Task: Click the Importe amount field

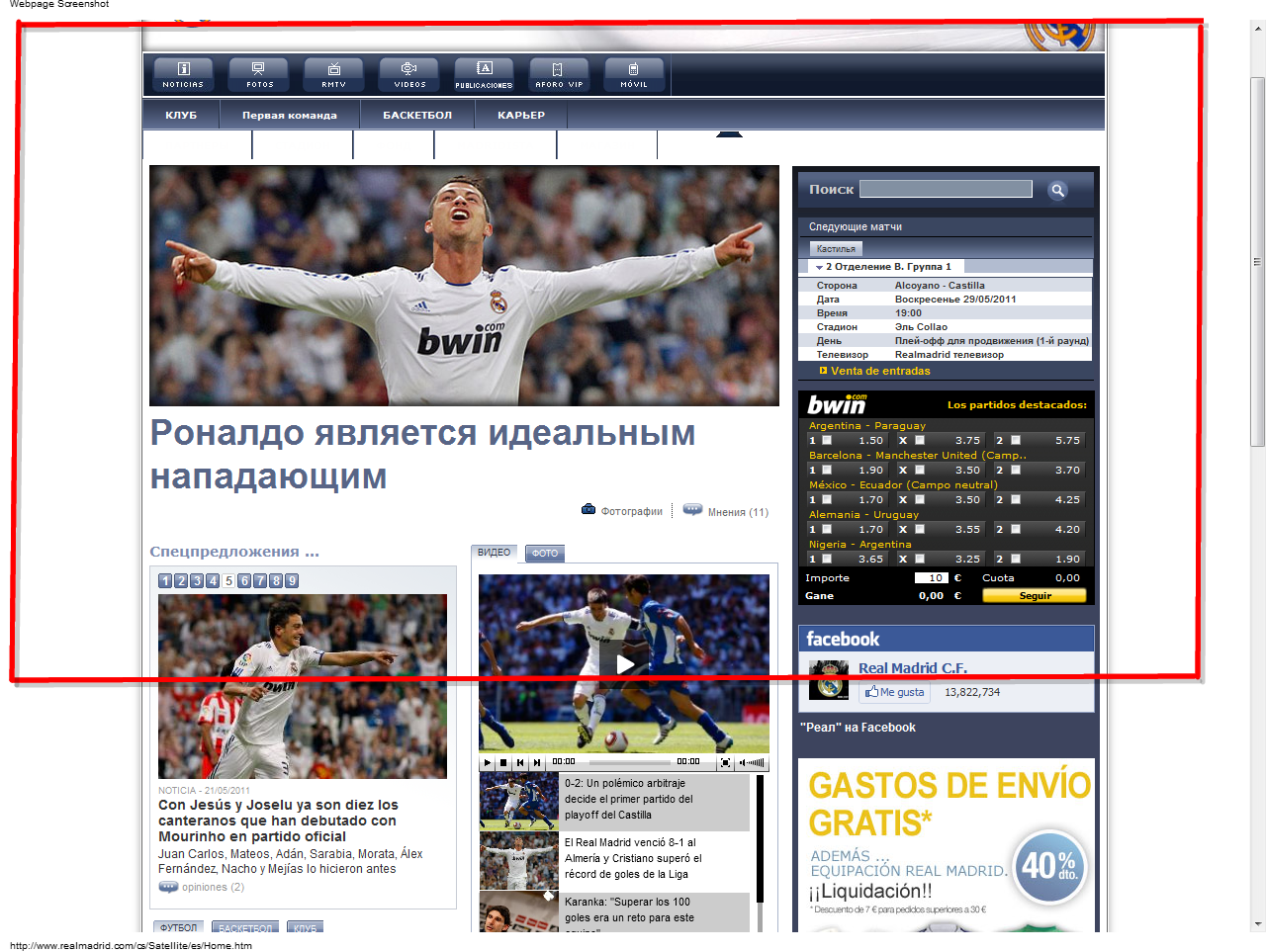Action: tap(931, 577)
